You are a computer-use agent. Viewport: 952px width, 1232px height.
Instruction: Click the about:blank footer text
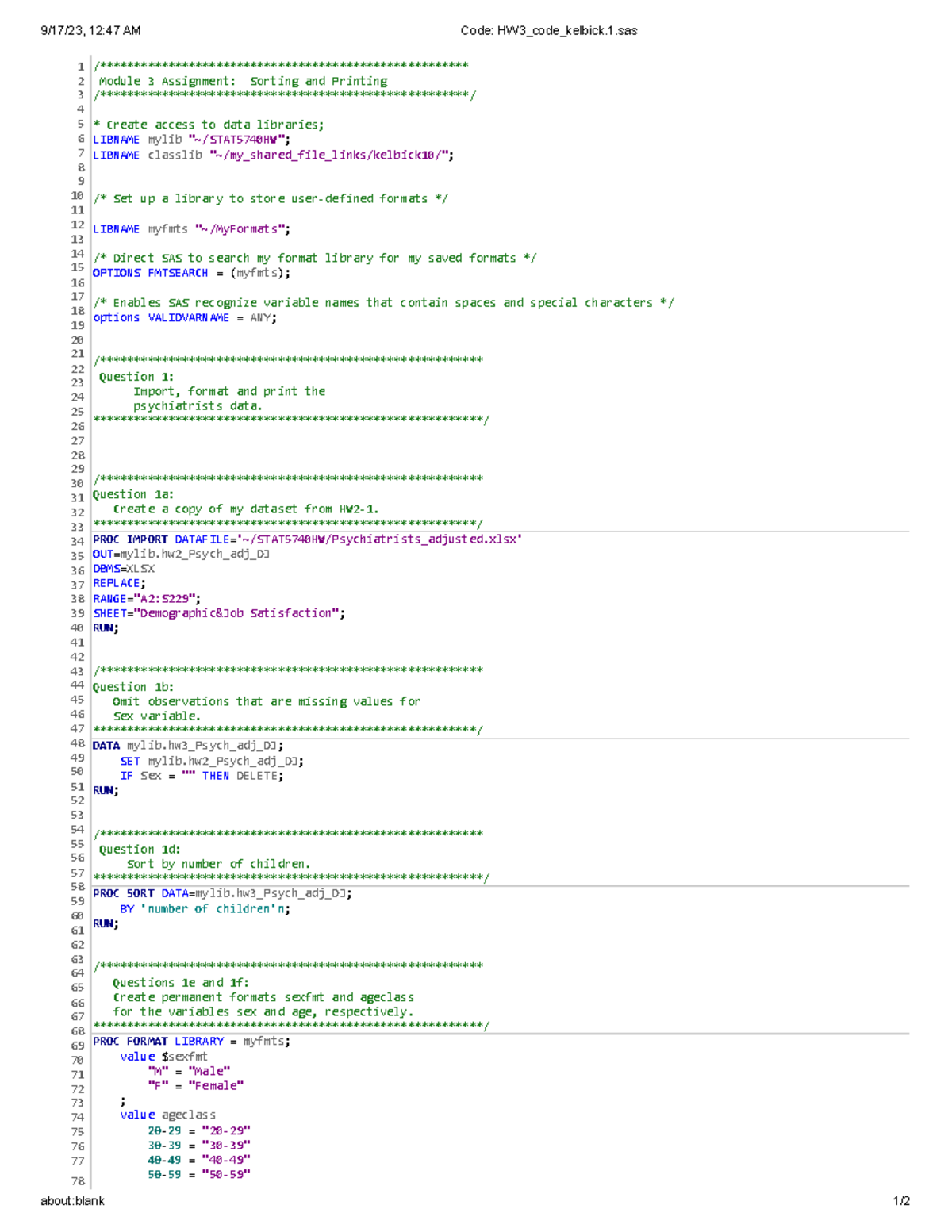pyautogui.click(x=72, y=1201)
